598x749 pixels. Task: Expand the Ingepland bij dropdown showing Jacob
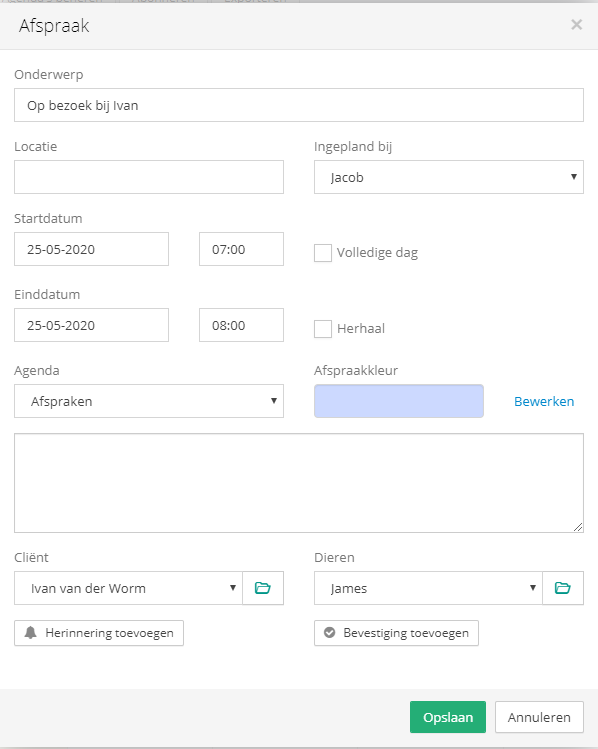click(448, 177)
